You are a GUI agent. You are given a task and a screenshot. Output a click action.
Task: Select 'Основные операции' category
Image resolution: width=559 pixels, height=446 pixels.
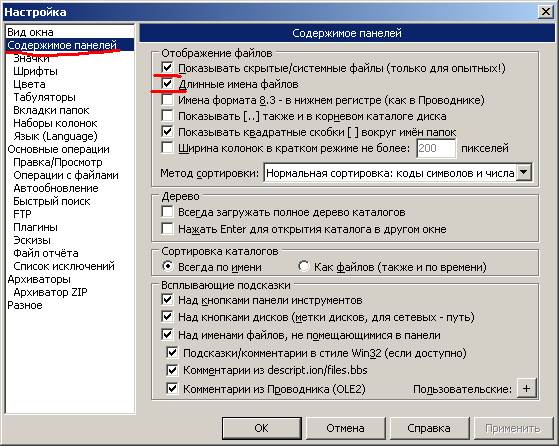coord(58,149)
